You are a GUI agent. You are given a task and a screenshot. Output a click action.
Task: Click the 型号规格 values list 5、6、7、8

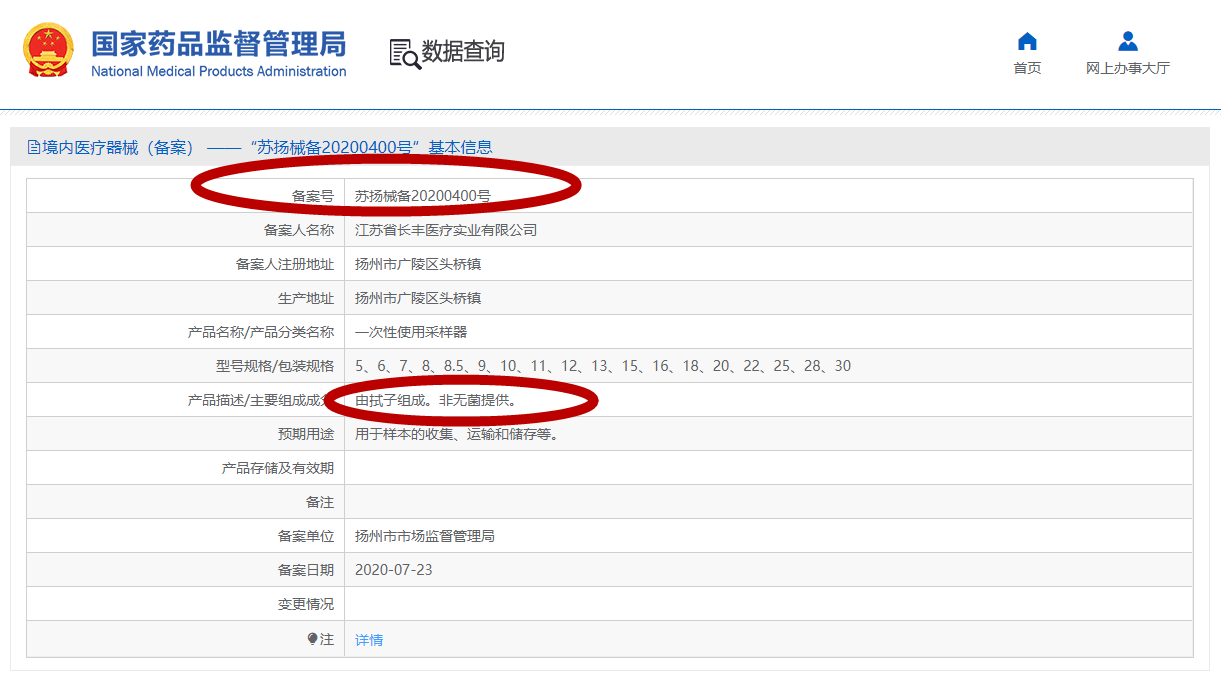603,366
